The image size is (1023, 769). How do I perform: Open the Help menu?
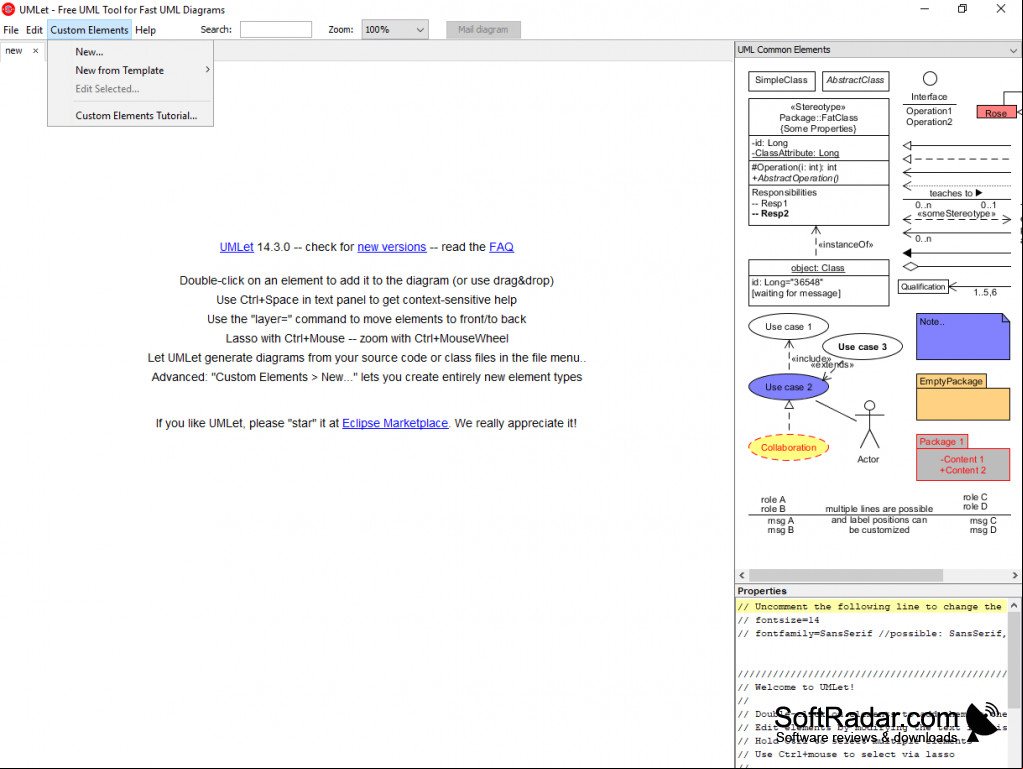tap(145, 30)
